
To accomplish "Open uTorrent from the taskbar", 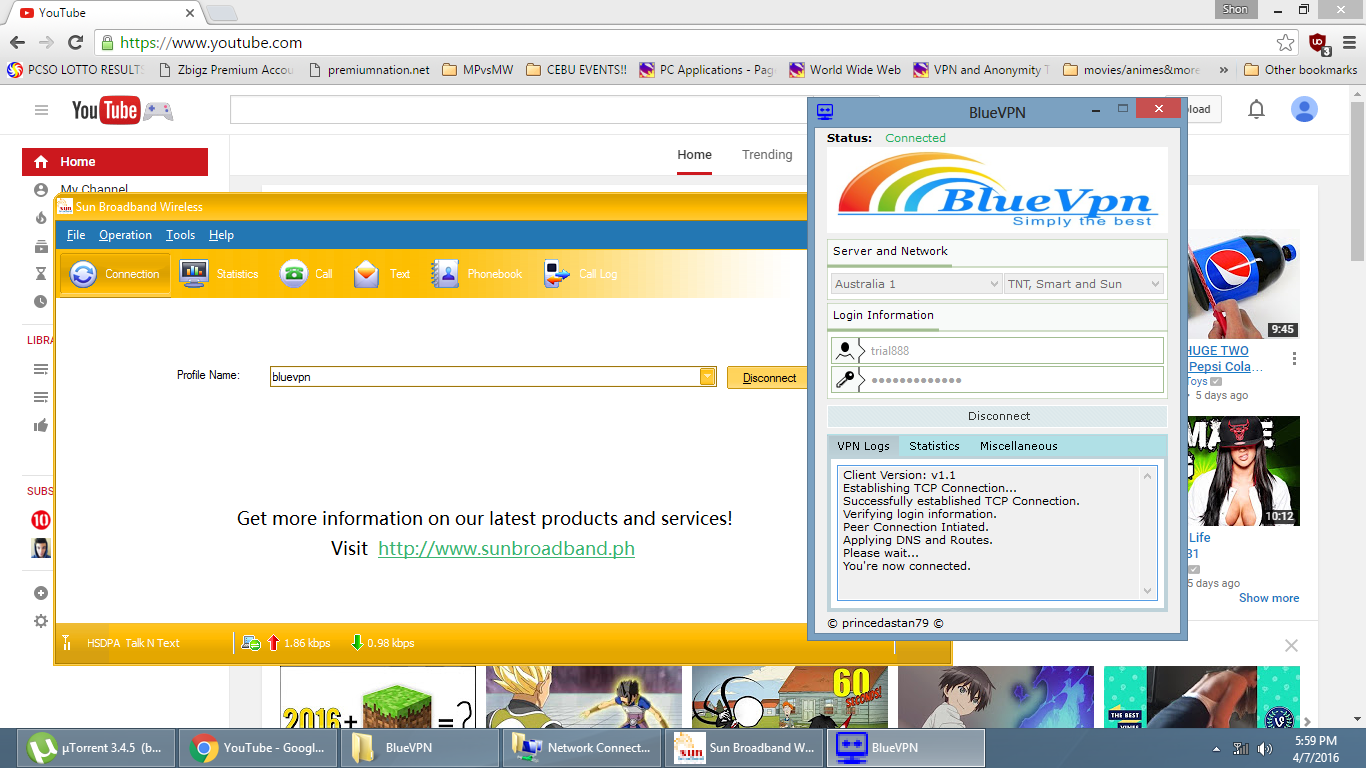I will click(x=97, y=748).
